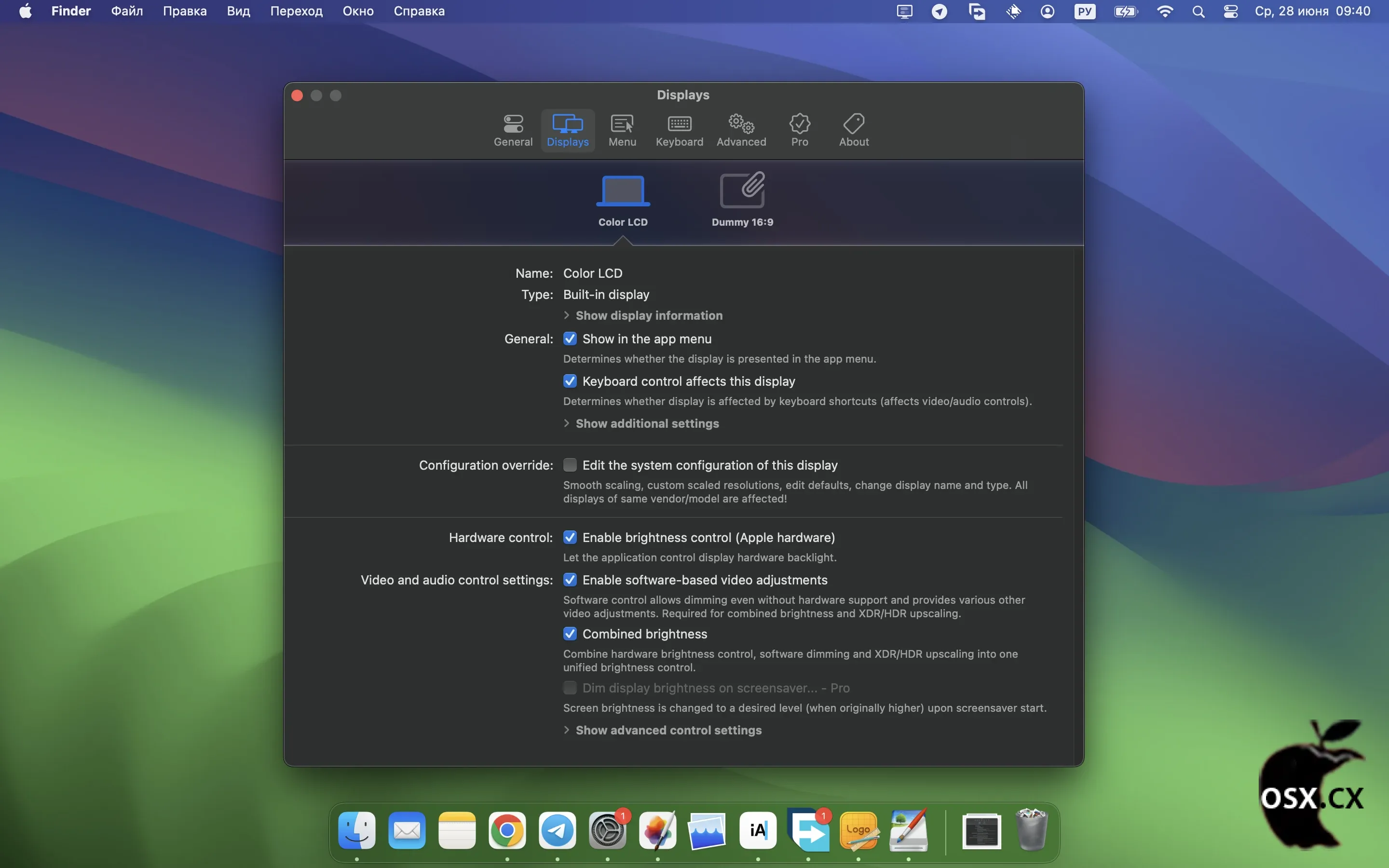Image resolution: width=1389 pixels, height=868 pixels.
Task: Expand Show display information
Action: click(643, 315)
